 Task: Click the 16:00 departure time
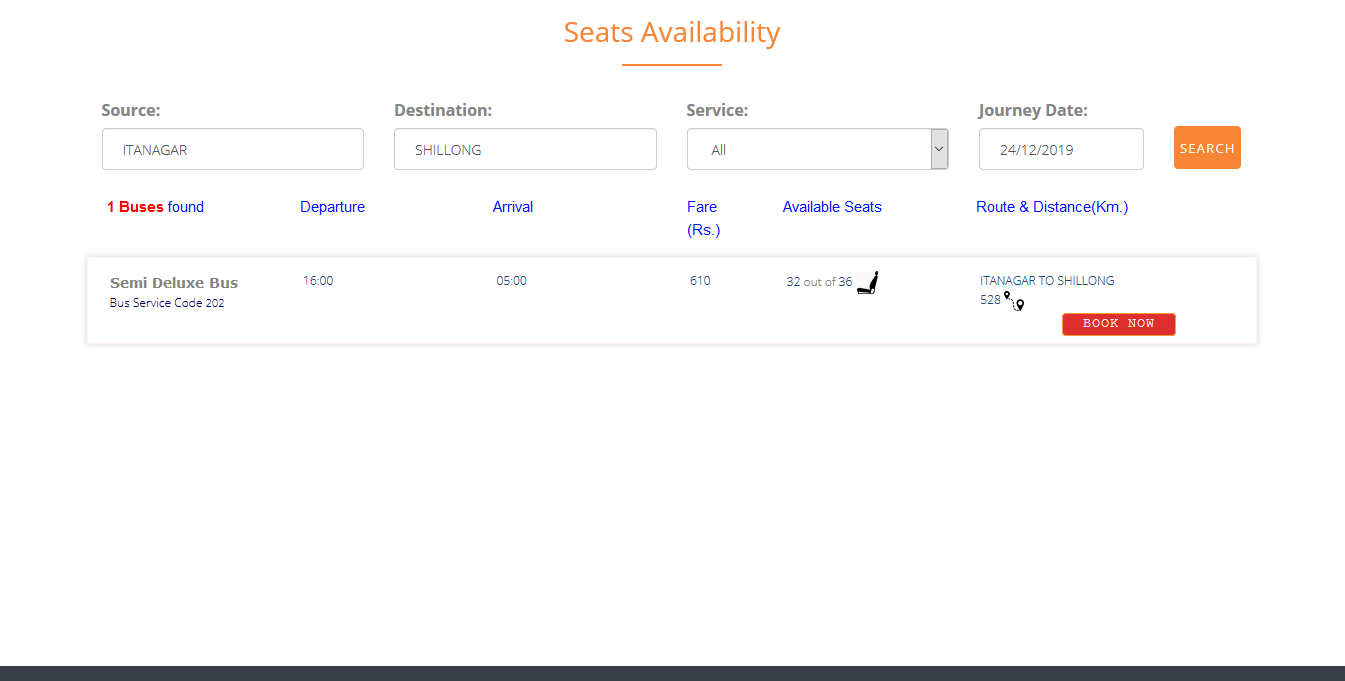318,281
